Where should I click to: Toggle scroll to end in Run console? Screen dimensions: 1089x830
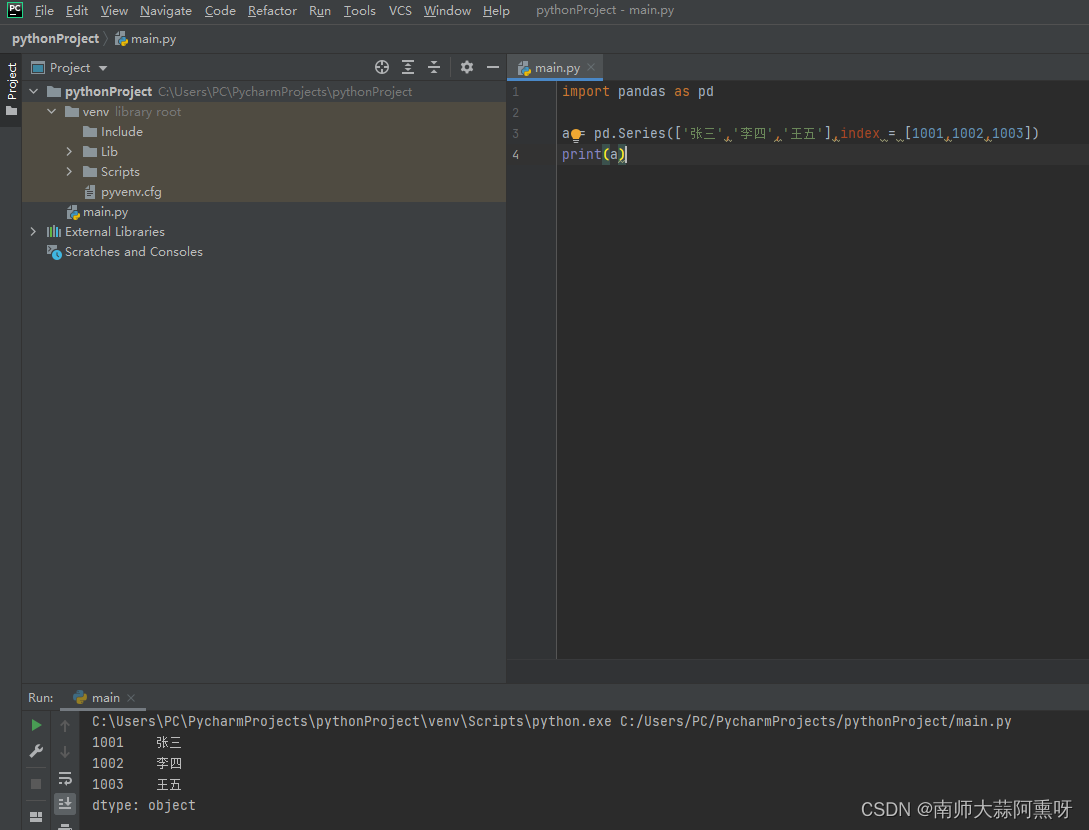65,804
